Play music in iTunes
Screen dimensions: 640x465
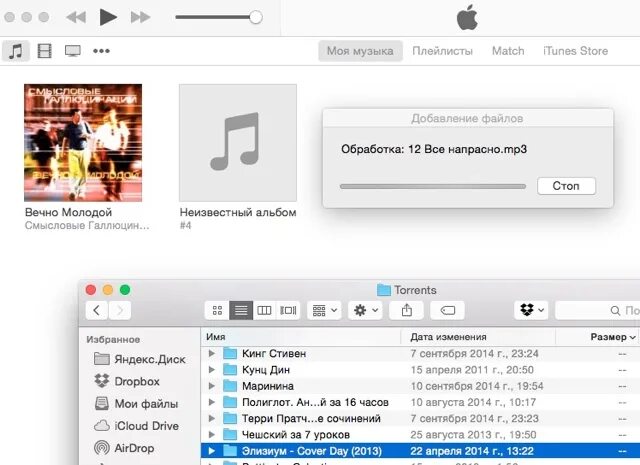click(108, 17)
